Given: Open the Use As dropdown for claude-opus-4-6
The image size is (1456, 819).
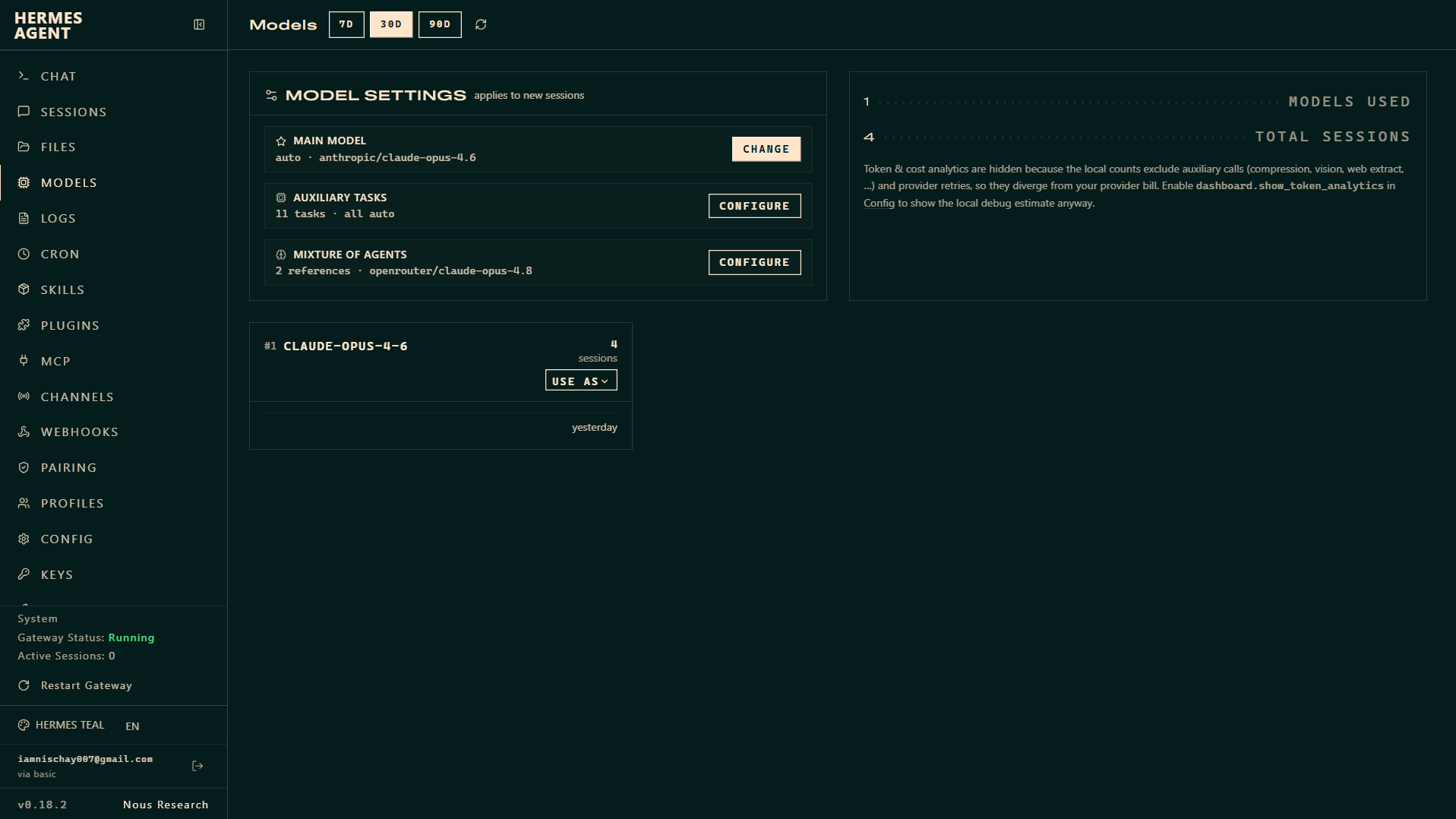Looking at the screenshot, I should [x=581, y=380].
